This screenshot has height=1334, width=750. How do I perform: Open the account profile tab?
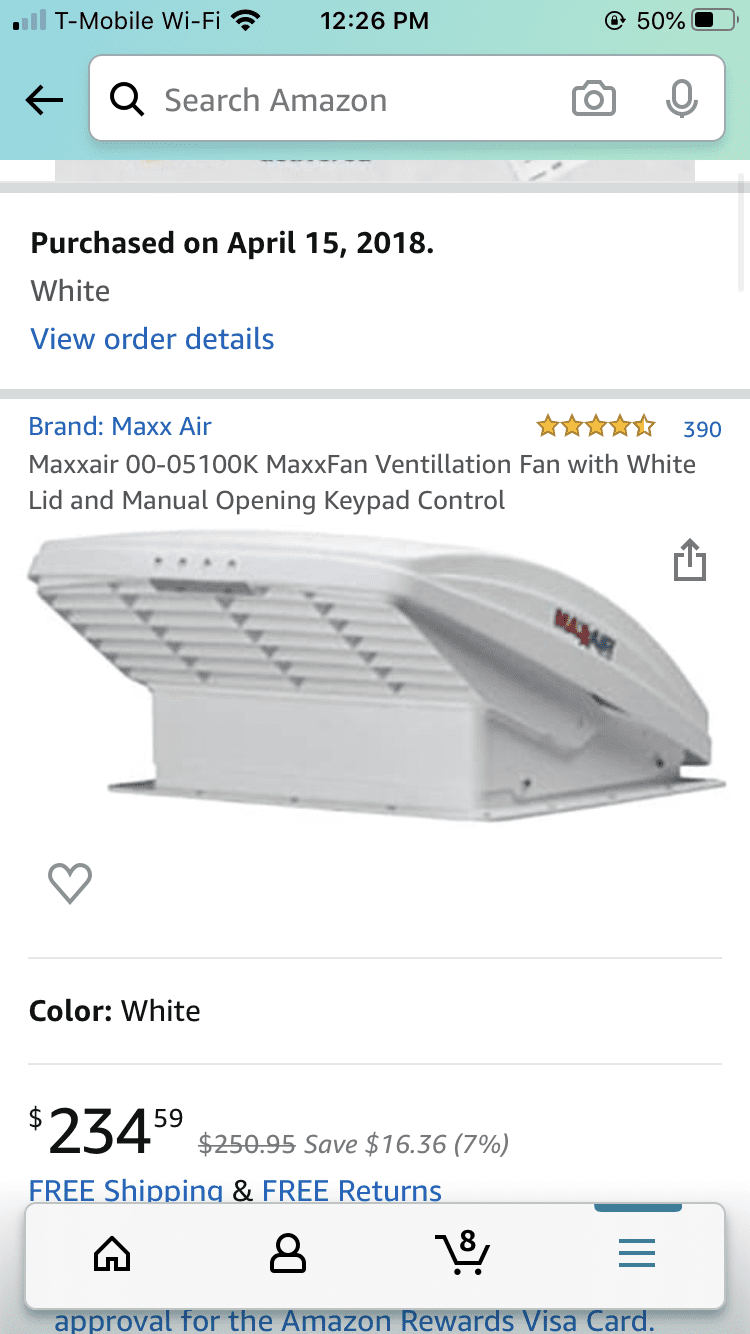[x=288, y=1253]
